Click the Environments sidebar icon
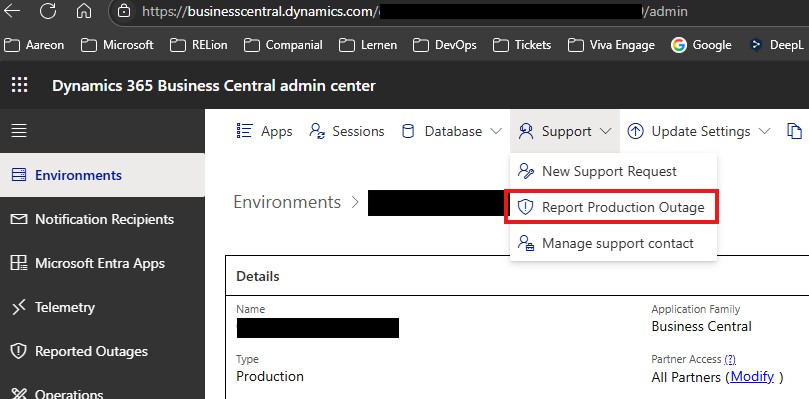 (x=19, y=175)
